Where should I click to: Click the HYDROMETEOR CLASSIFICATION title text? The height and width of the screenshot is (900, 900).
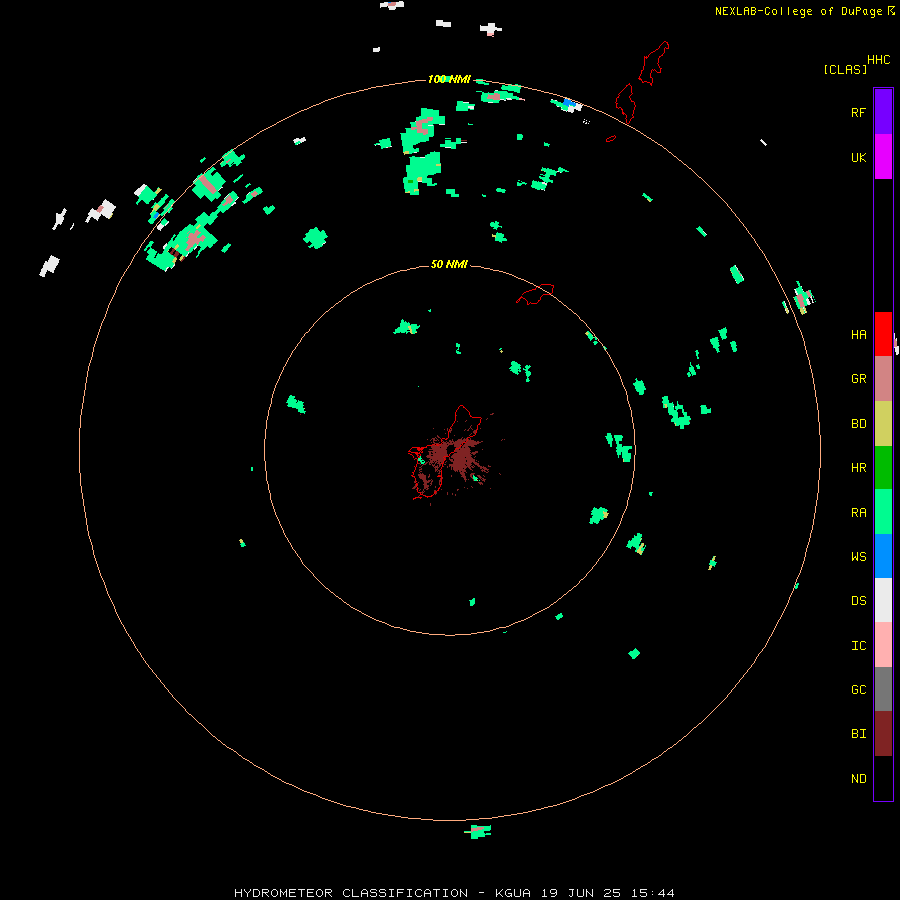(x=351, y=893)
